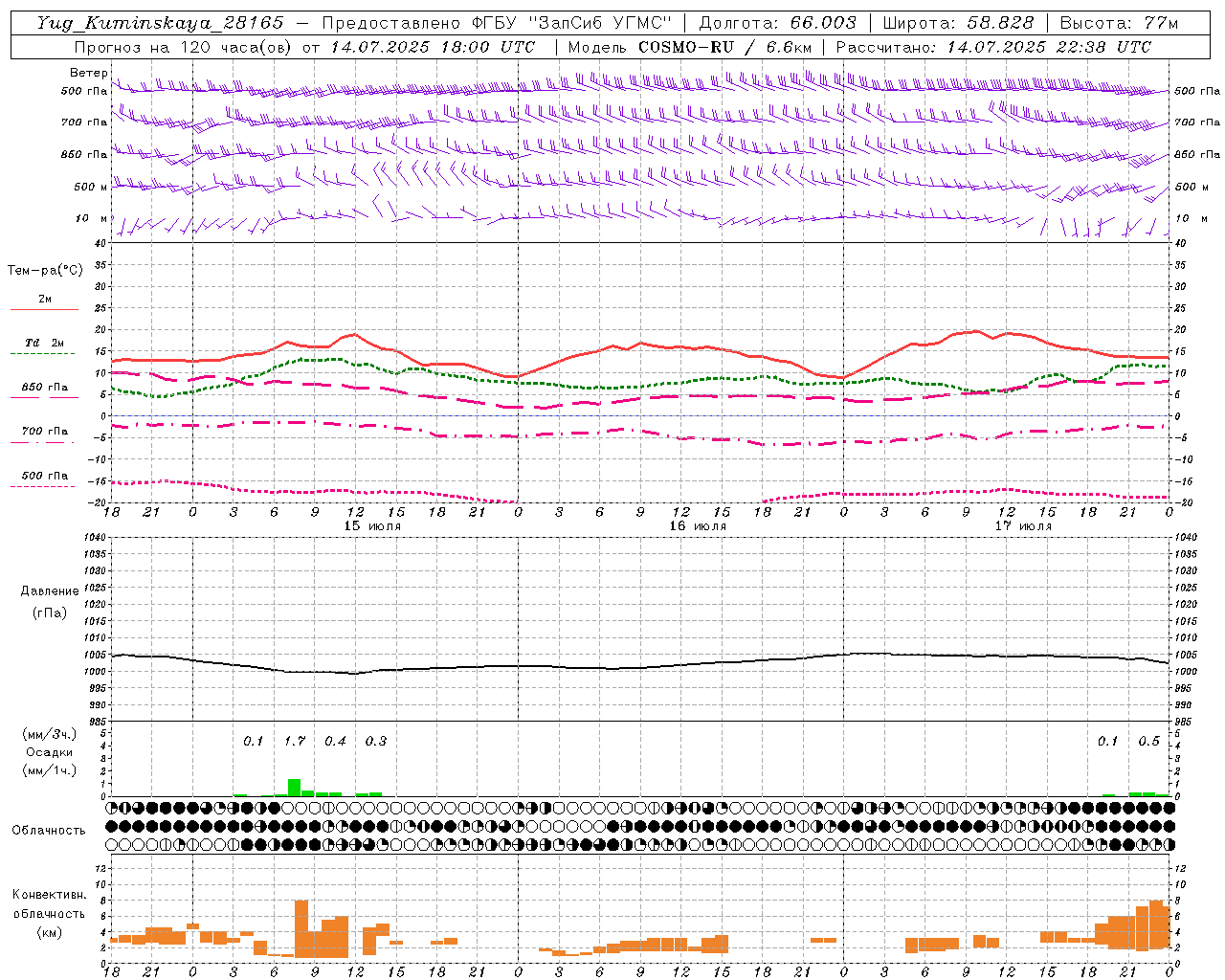The height and width of the screenshot is (980, 1225).
Task: Click the 500 м wind level label on left
Action: click(90, 187)
